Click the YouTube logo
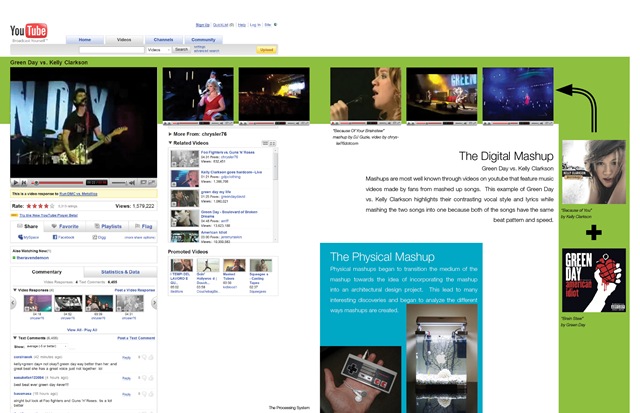Image resolution: width=640 pixels, height=413 pixels. [28, 31]
